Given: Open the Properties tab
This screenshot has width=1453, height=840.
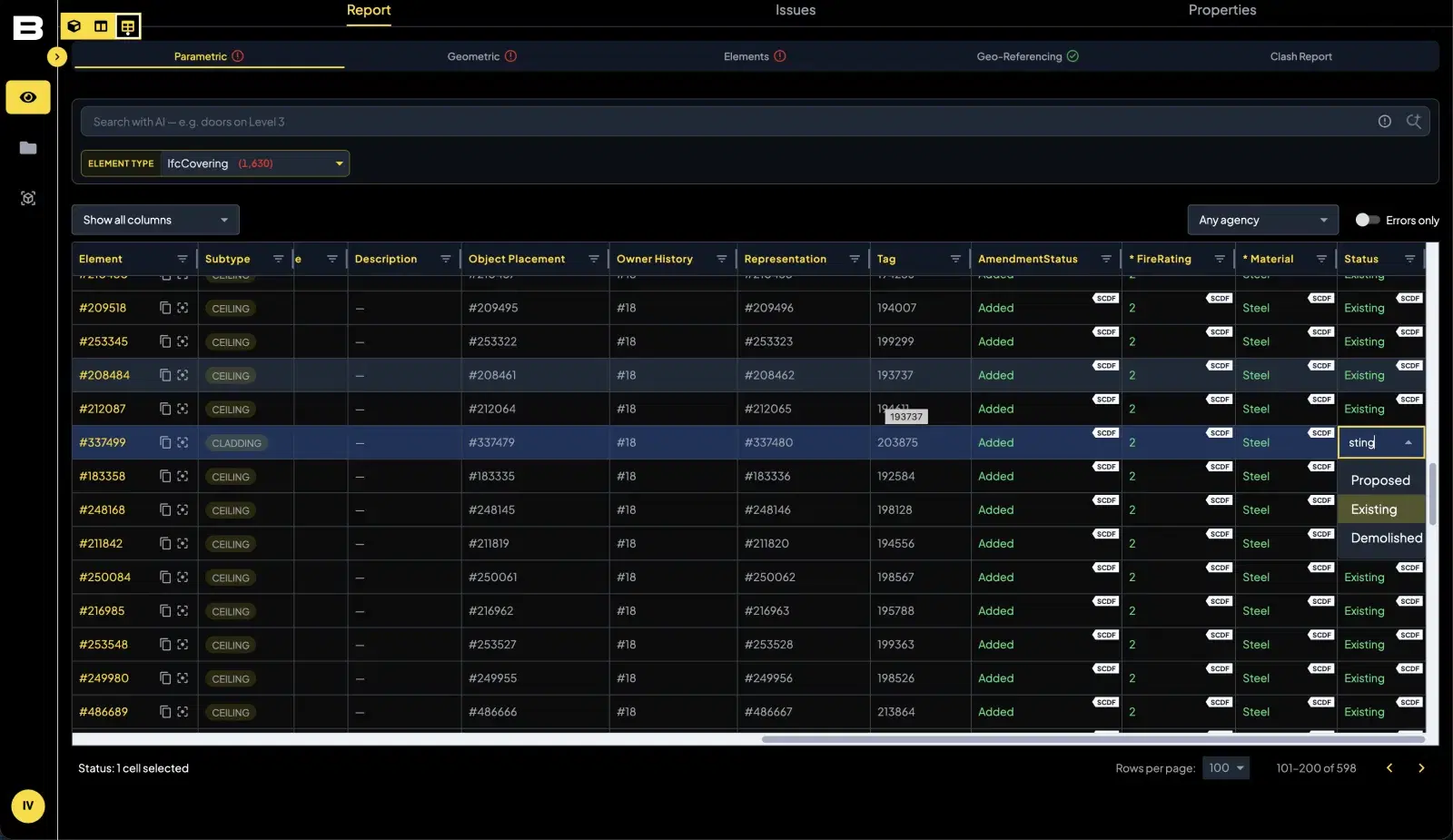Looking at the screenshot, I should (1222, 10).
